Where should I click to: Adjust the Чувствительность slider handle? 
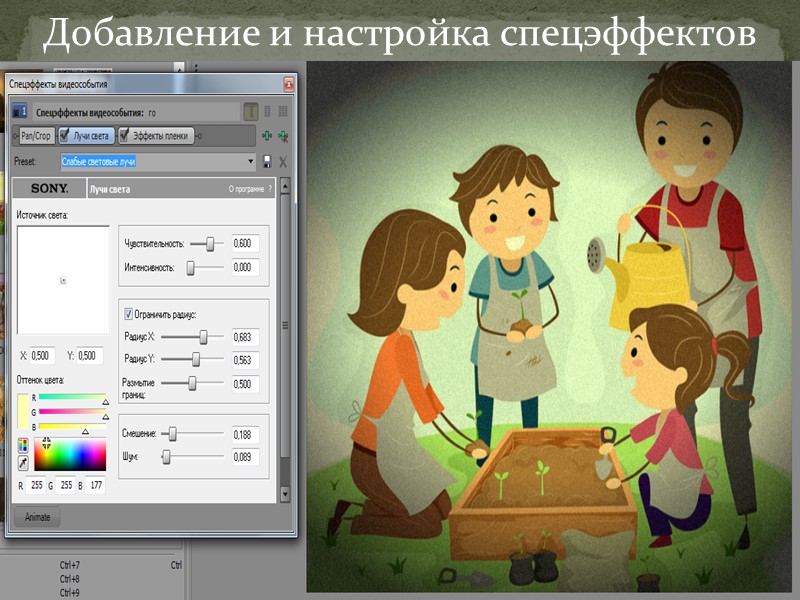click(210, 244)
